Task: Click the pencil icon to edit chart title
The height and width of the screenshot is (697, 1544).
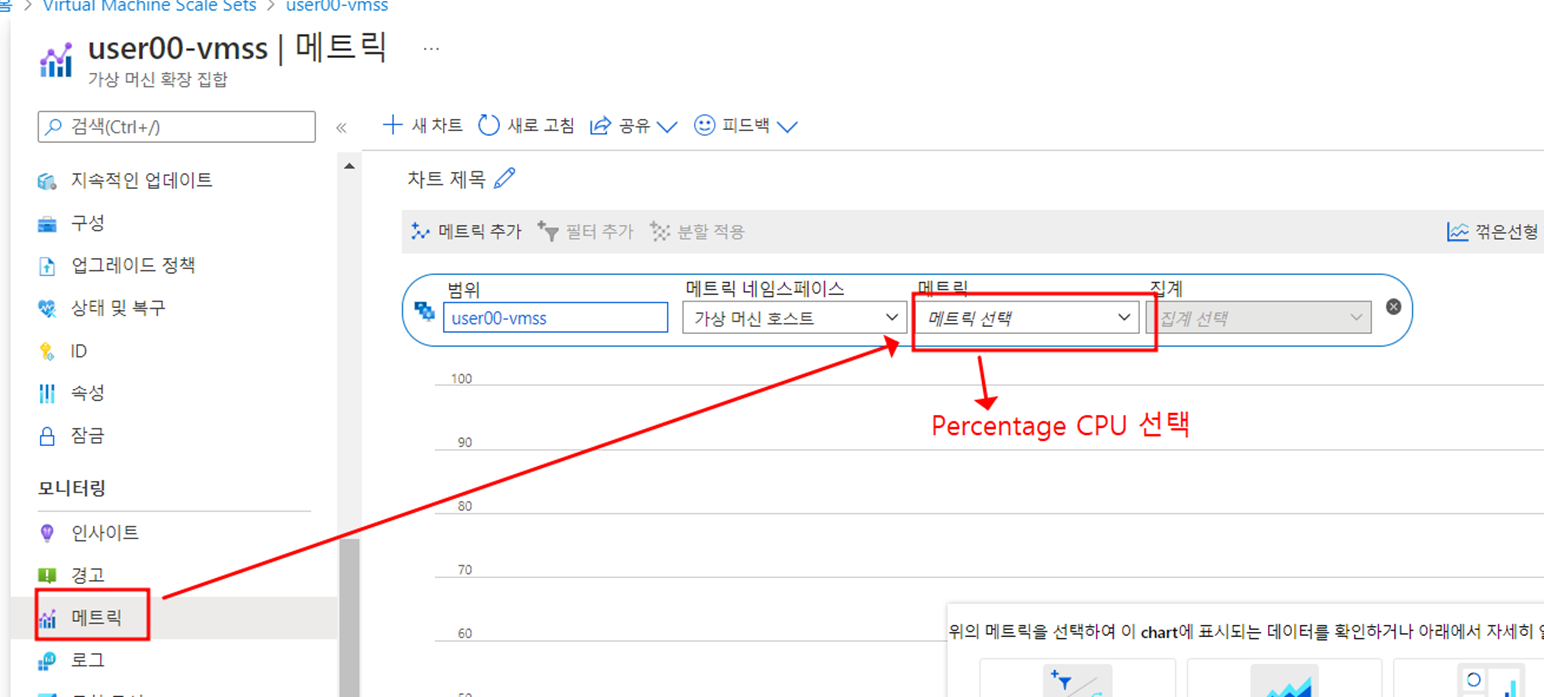Action: 505,179
